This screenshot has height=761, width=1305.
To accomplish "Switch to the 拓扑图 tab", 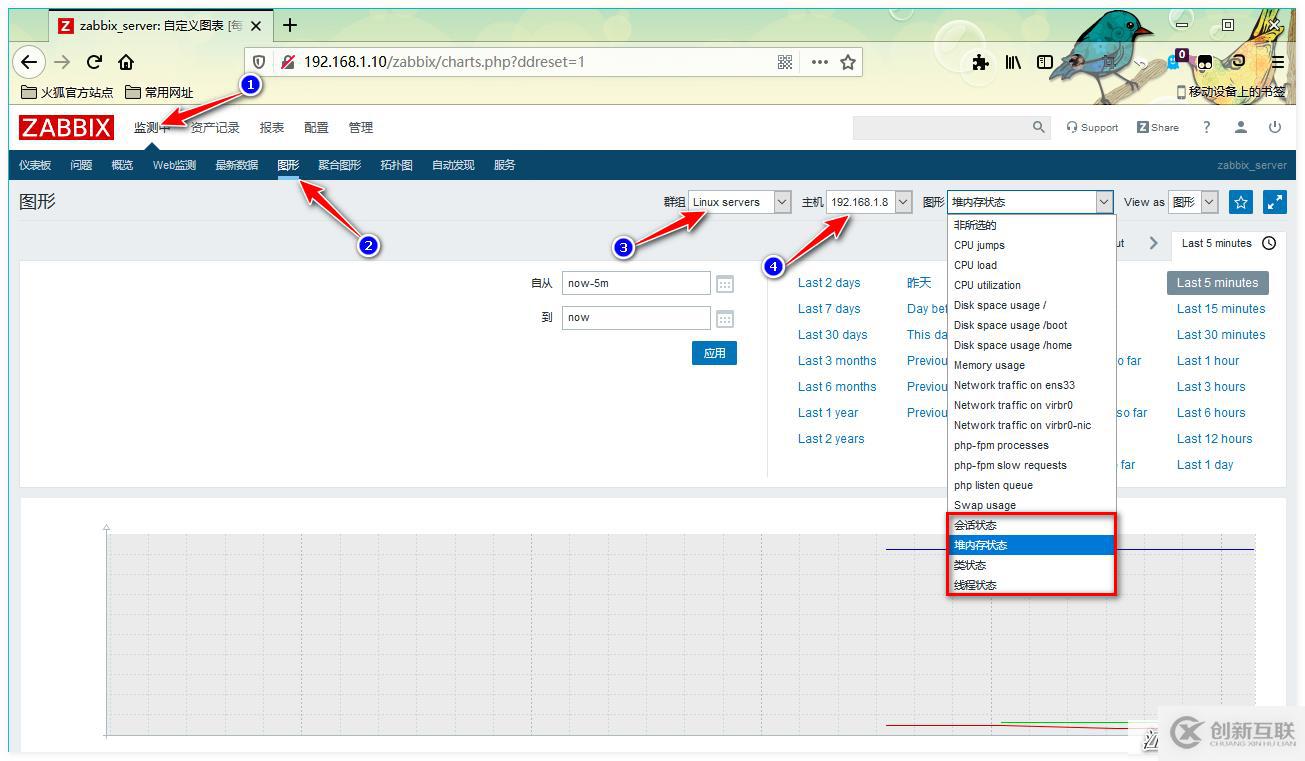I will coord(395,164).
